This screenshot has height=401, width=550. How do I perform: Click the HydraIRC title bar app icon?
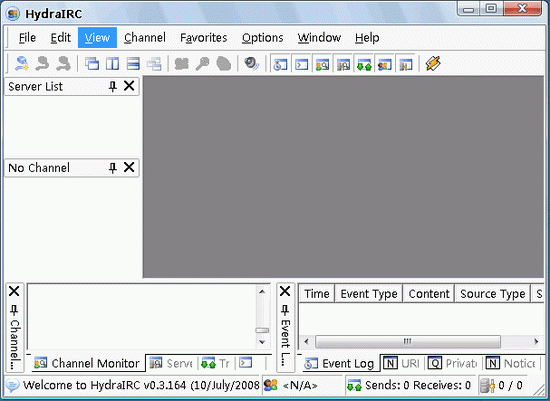tap(13, 14)
